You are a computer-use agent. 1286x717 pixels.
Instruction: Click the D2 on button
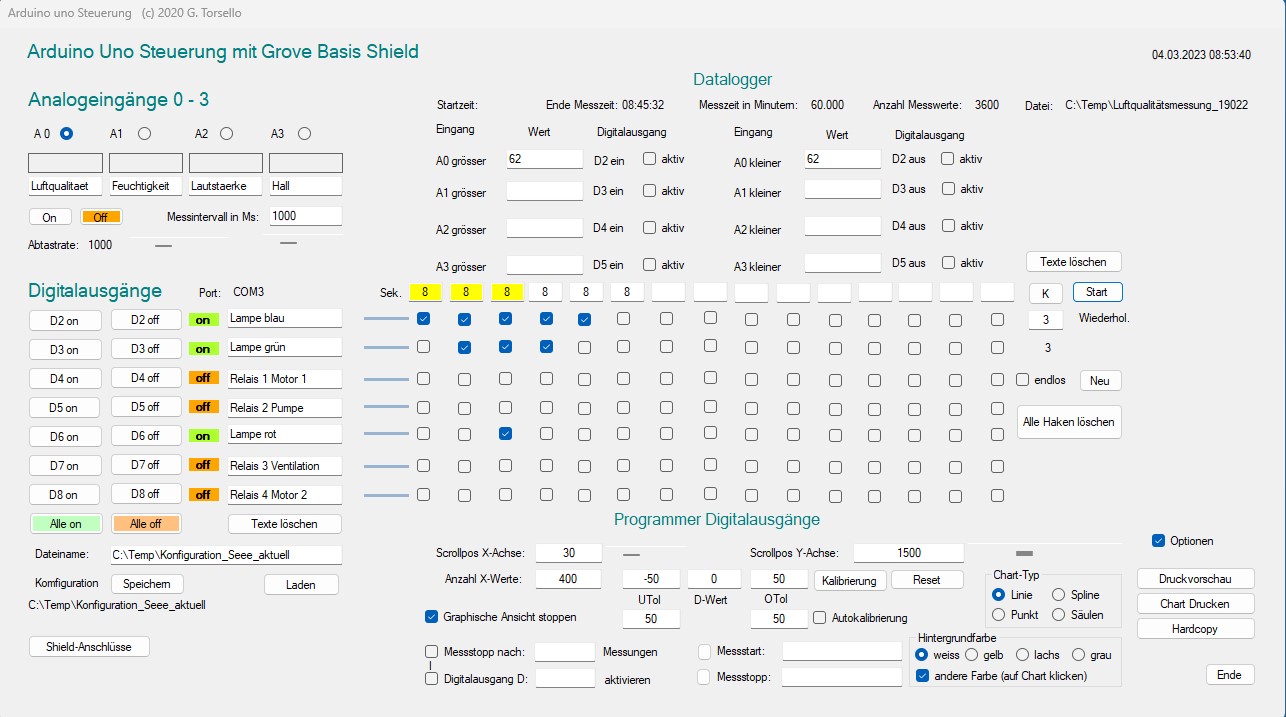point(66,320)
